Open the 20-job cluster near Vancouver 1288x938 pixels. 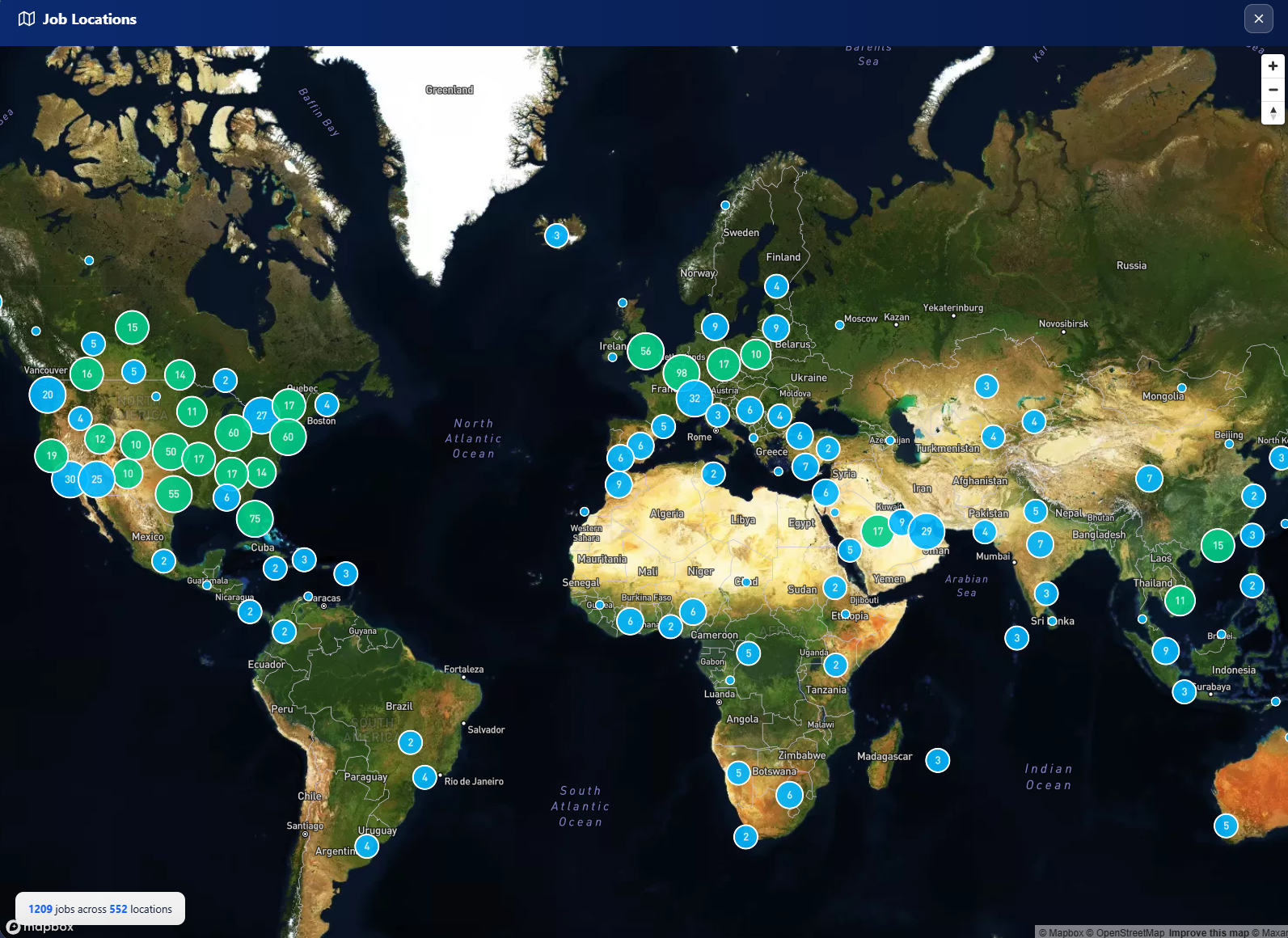click(48, 395)
